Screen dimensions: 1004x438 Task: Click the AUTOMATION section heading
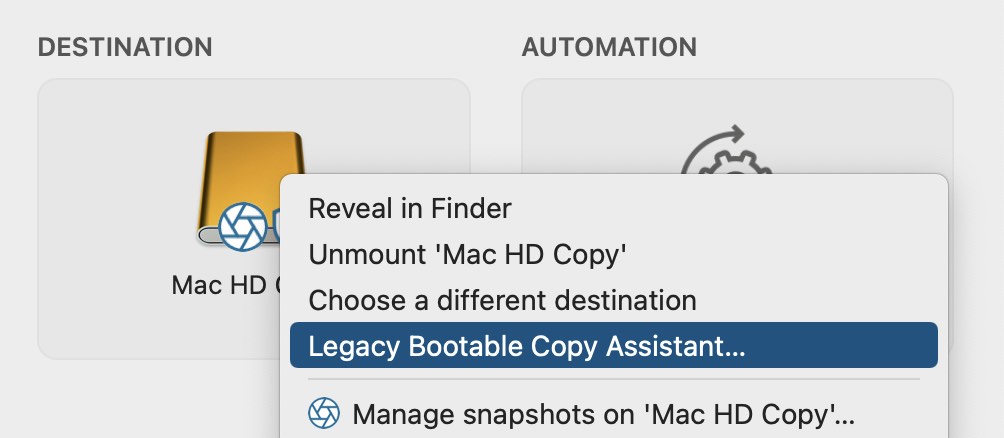(609, 47)
